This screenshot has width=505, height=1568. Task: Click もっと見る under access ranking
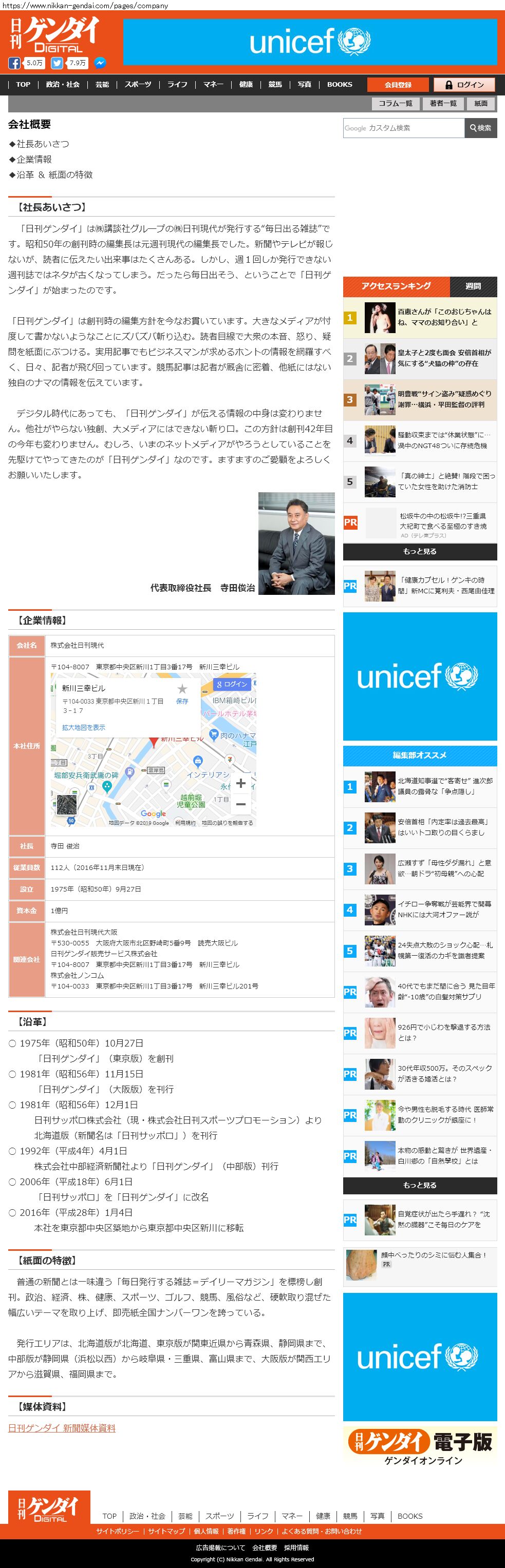click(420, 551)
